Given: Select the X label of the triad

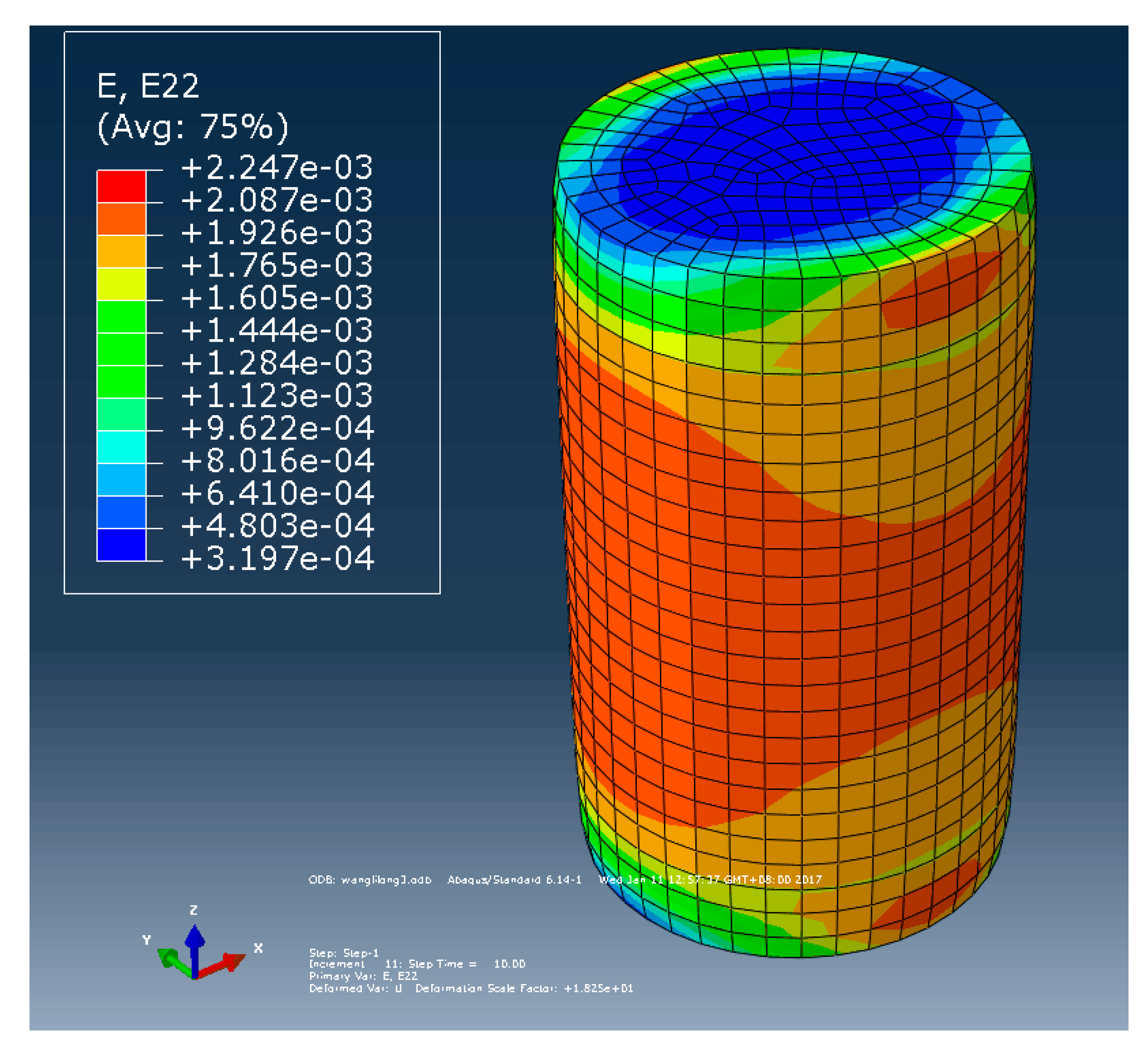Looking at the screenshot, I should click(258, 948).
